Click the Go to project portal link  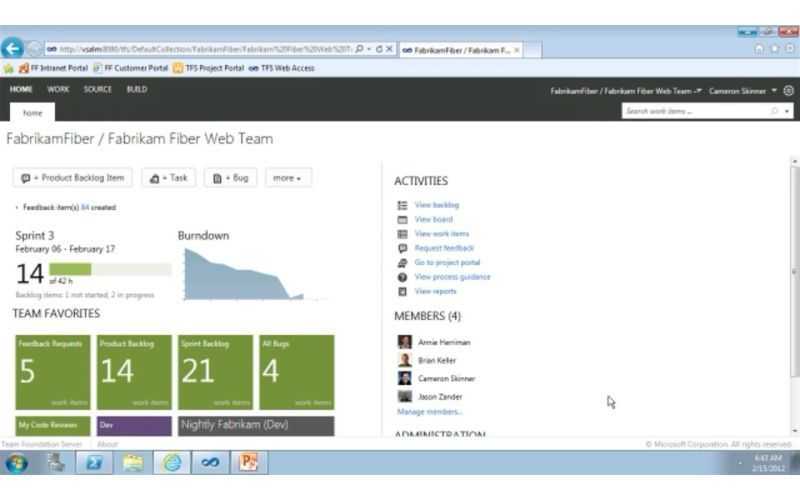447,262
